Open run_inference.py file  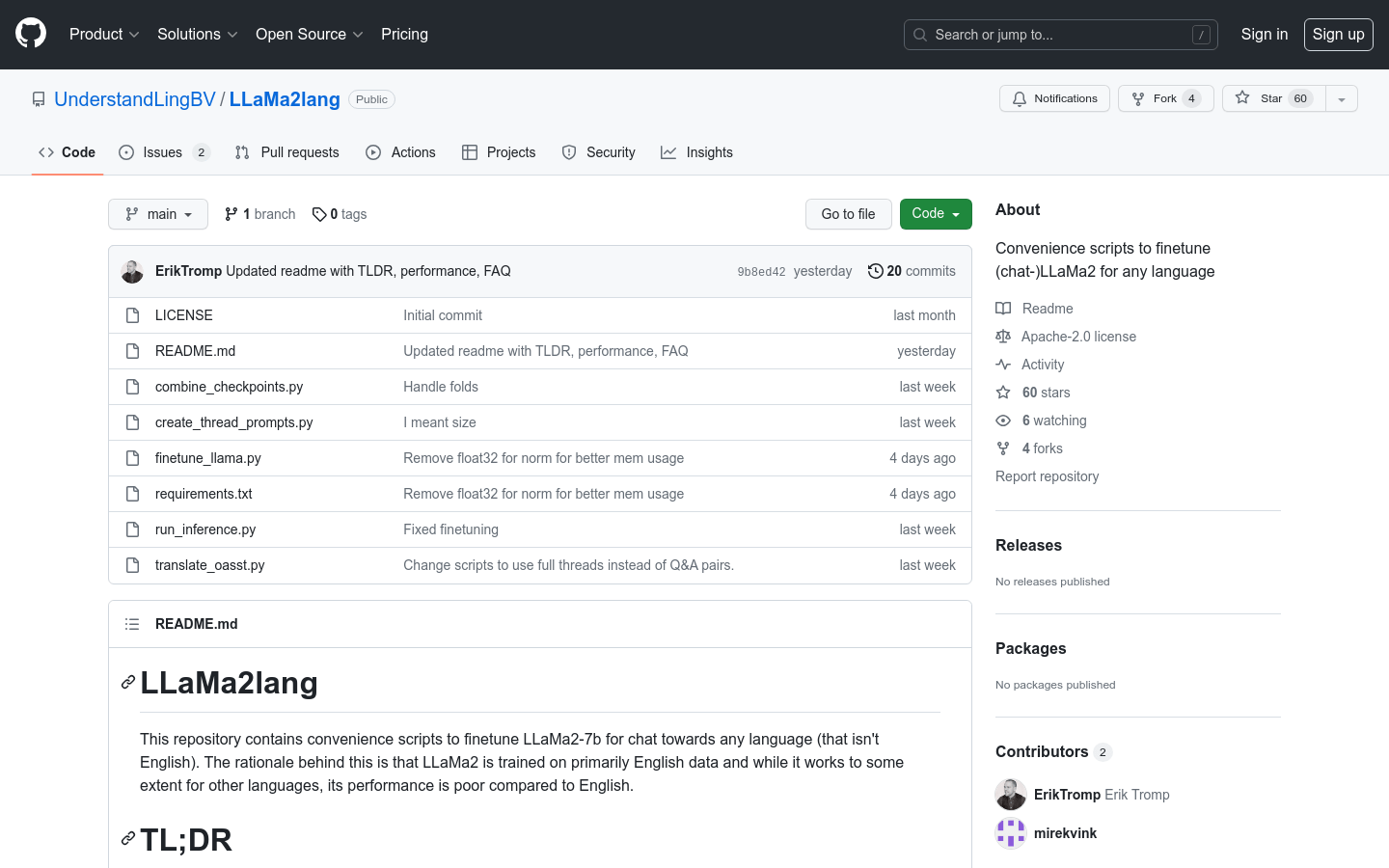pyautogui.click(x=205, y=529)
